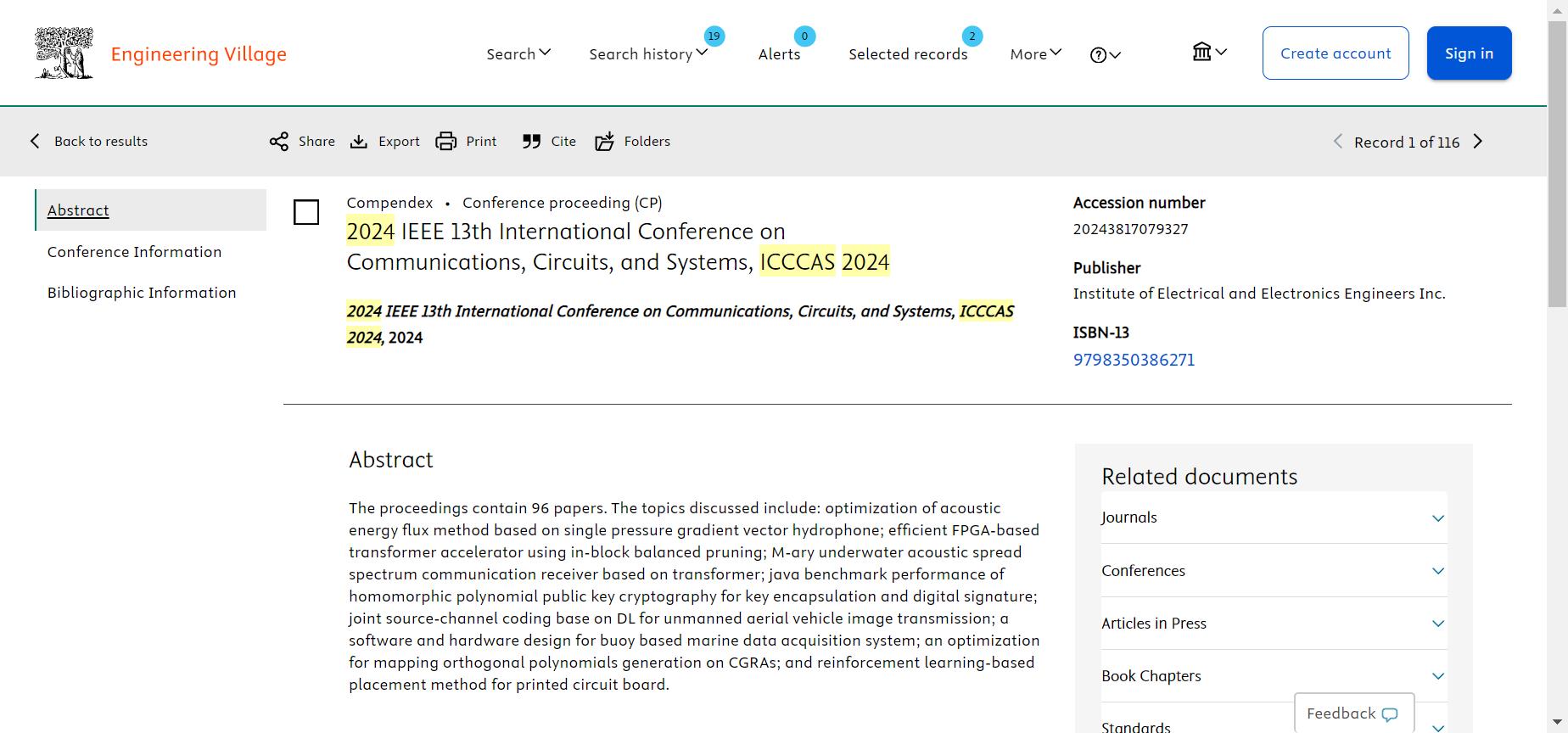Click 'Record 1 of 116' text
This screenshot has height=733, width=1568.
1407,142
